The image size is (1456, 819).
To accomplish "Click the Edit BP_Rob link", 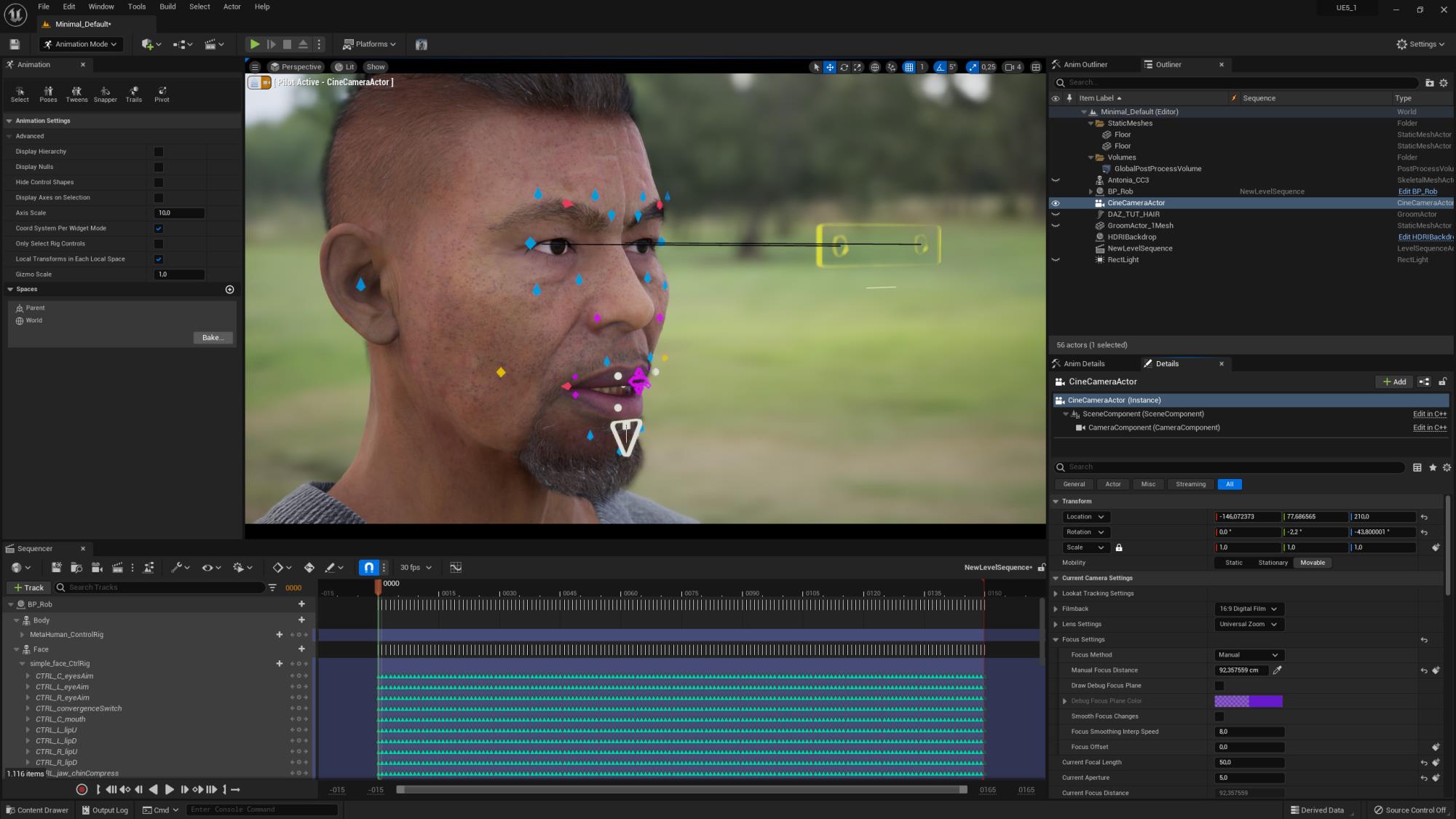I will point(1417,191).
